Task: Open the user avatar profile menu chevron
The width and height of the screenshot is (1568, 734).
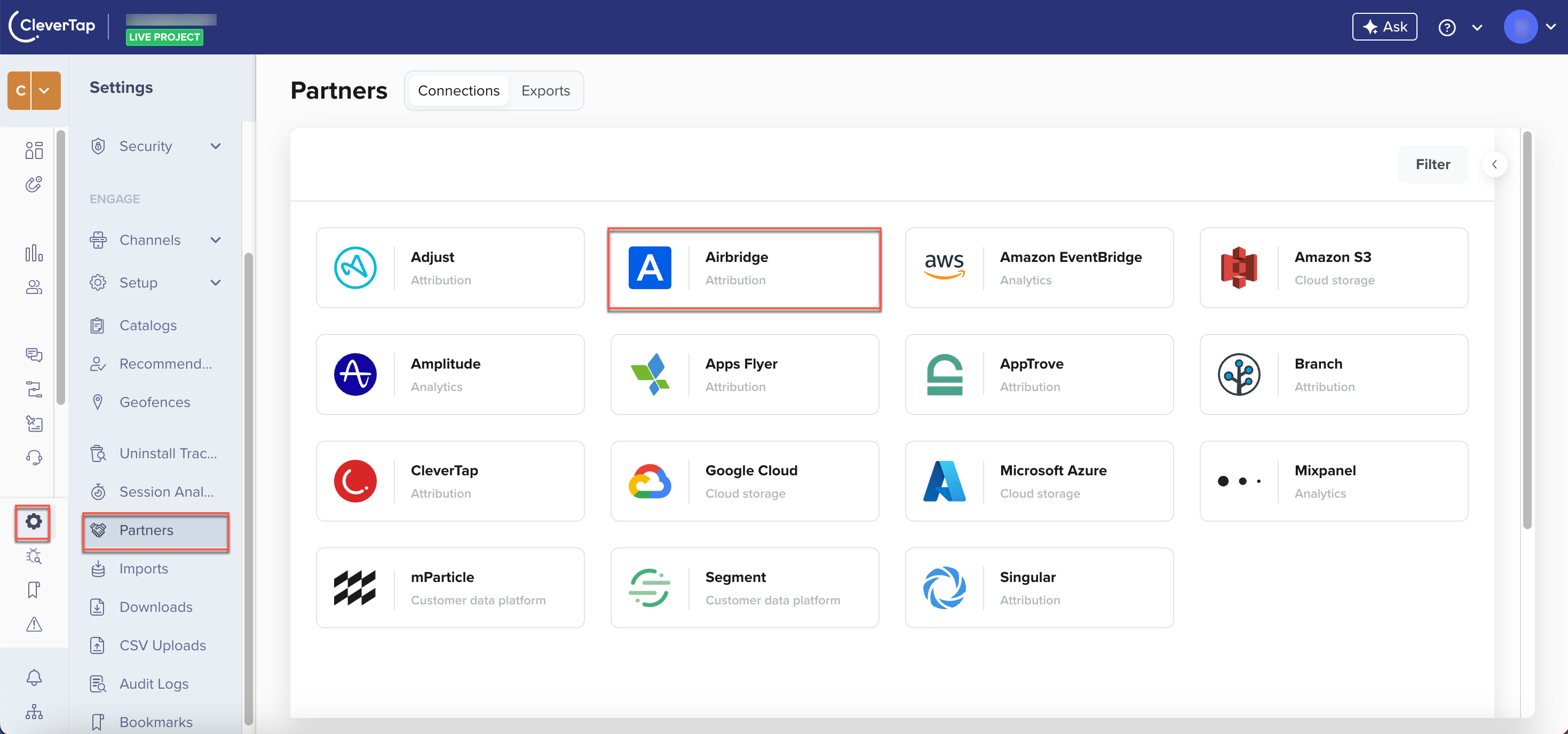Action: (x=1550, y=27)
